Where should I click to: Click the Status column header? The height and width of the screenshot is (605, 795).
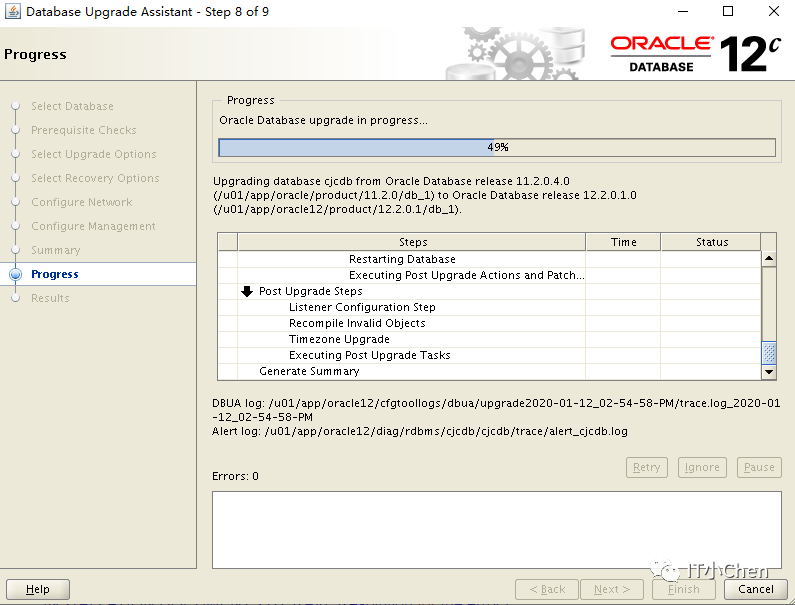click(x=711, y=242)
